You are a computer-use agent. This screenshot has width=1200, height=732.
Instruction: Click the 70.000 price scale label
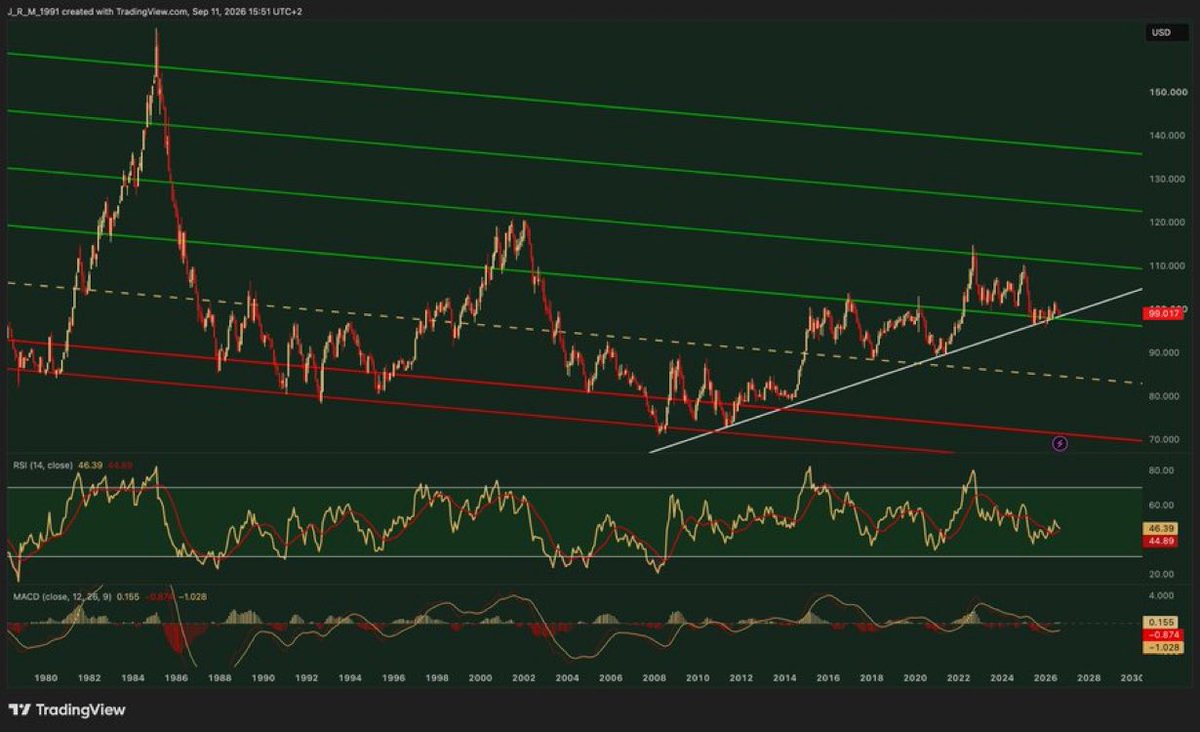point(1164,440)
